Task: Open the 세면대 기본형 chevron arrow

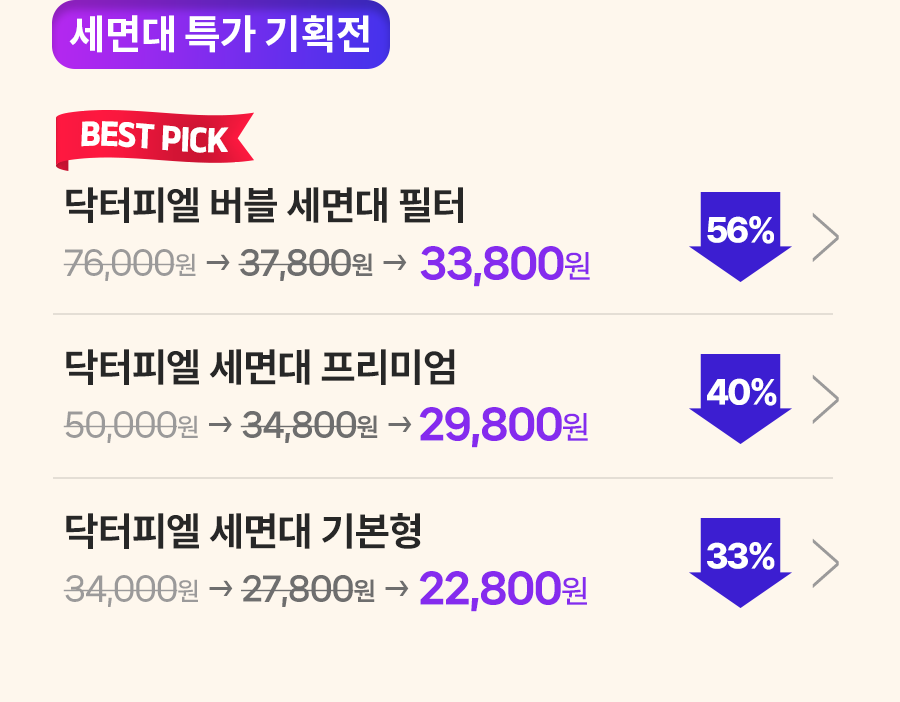Action: point(826,563)
